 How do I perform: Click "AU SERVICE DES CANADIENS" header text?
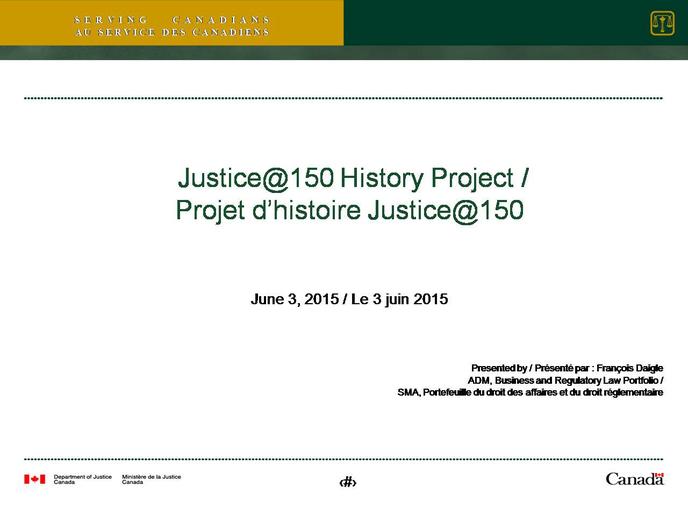(172, 32)
